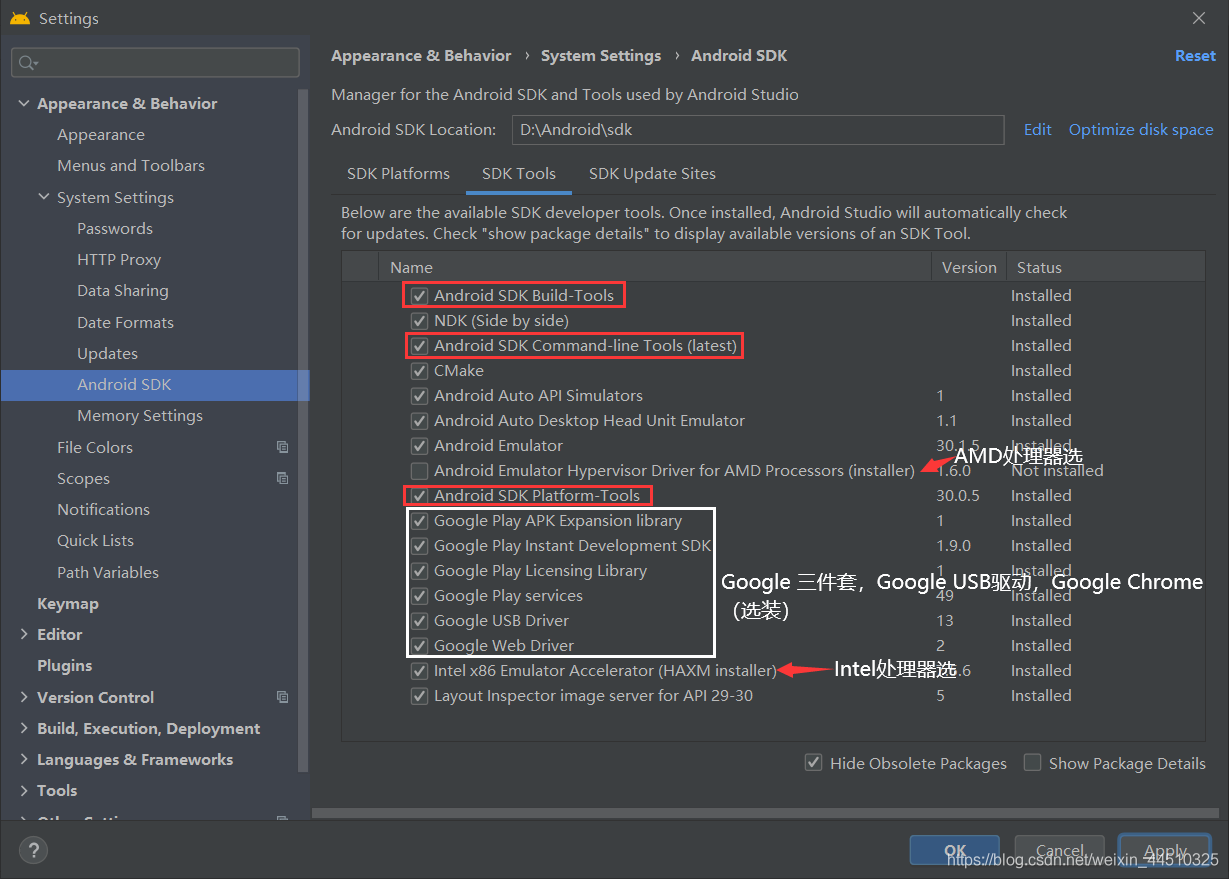Click the Cancel button

[1059, 851]
